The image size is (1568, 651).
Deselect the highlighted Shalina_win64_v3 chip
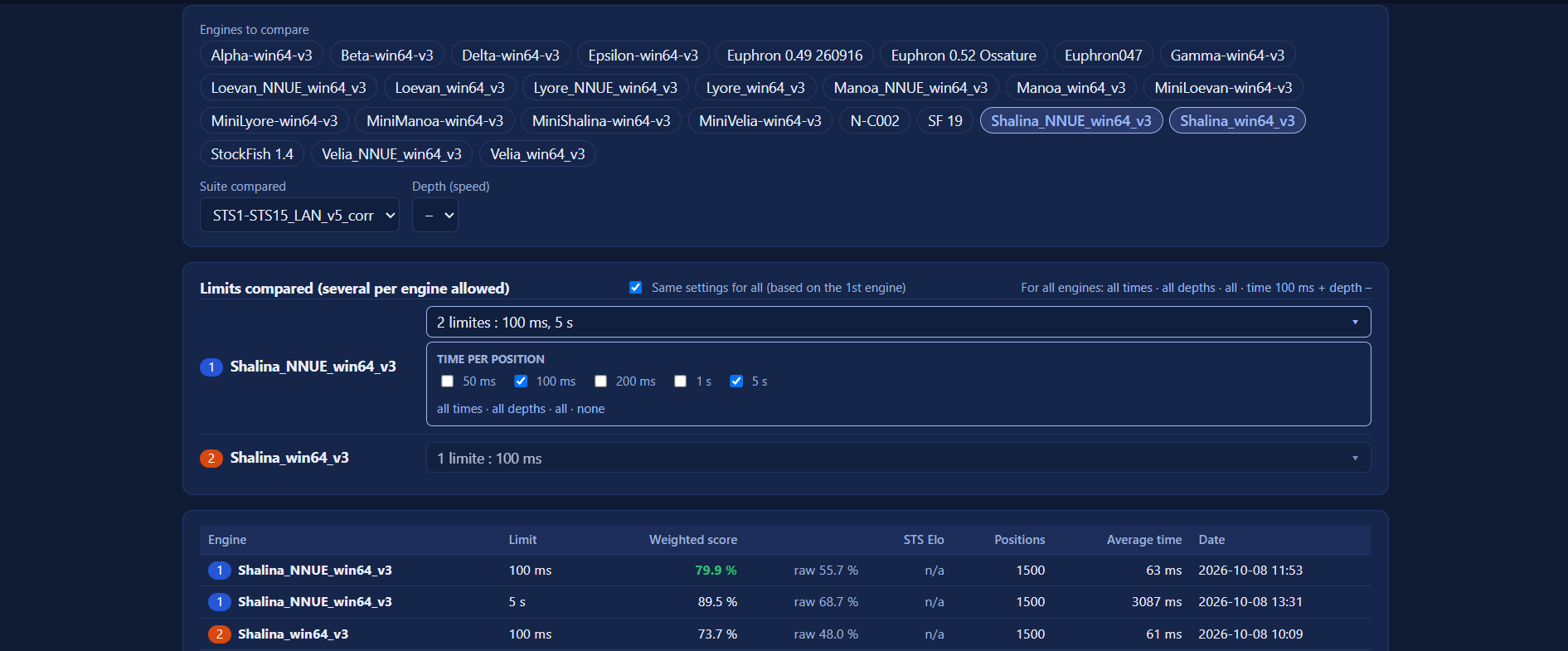(1237, 121)
